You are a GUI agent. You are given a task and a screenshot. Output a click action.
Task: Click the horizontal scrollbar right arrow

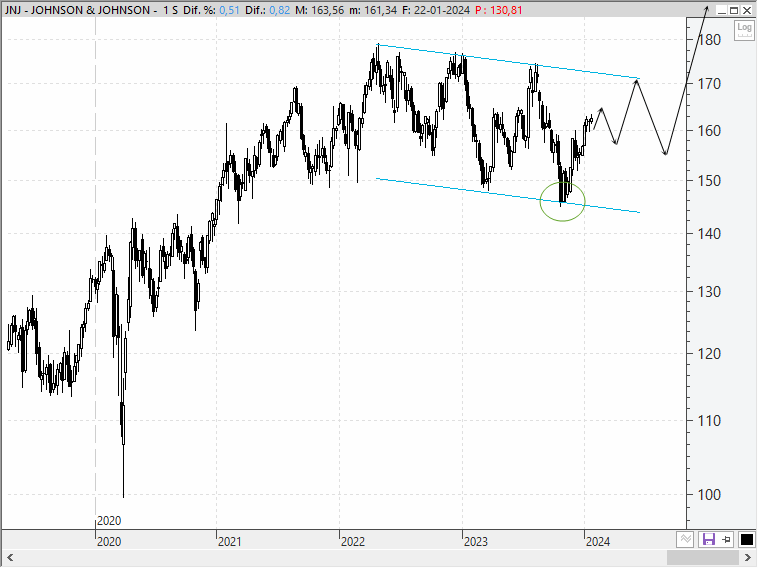point(748,558)
